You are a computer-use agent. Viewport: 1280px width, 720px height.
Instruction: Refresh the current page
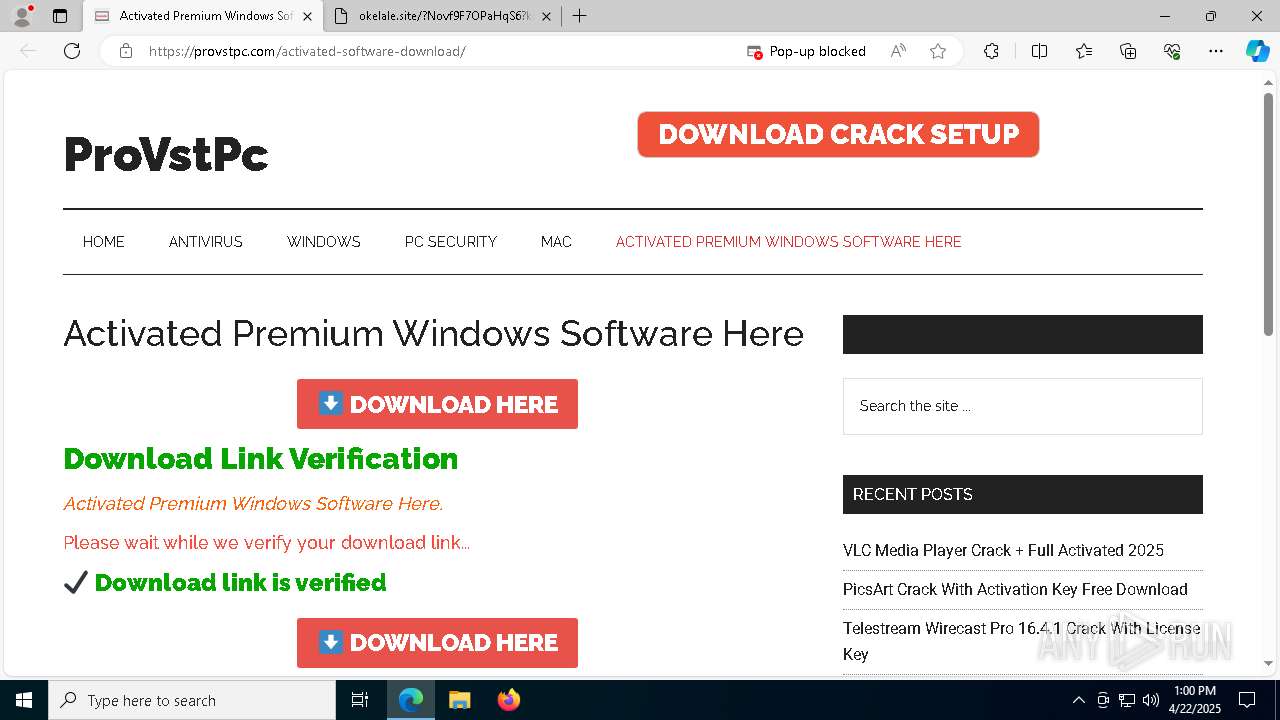pyautogui.click(x=72, y=51)
